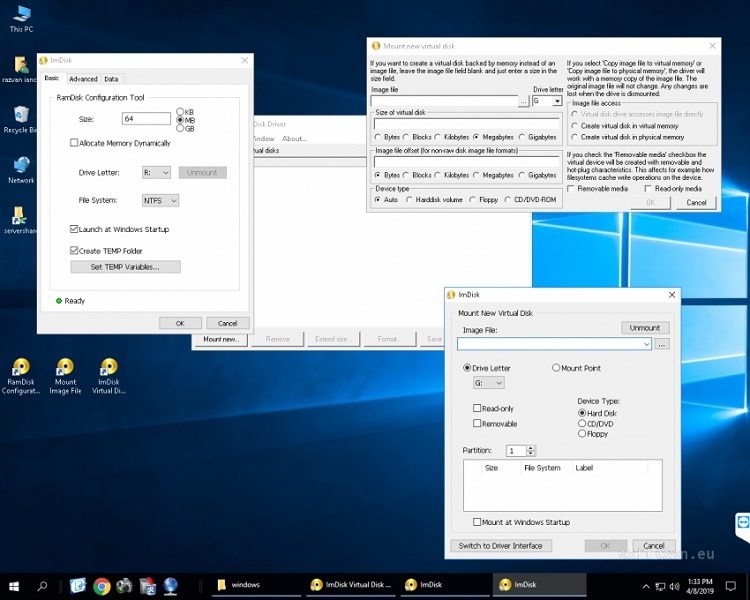Click Cancel in Mount new virtual disk dialog

pyautogui.click(x=696, y=202)
